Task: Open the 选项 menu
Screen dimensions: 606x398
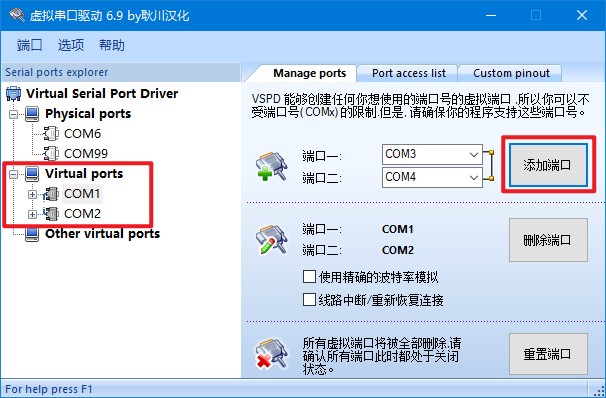Action: 71,45
